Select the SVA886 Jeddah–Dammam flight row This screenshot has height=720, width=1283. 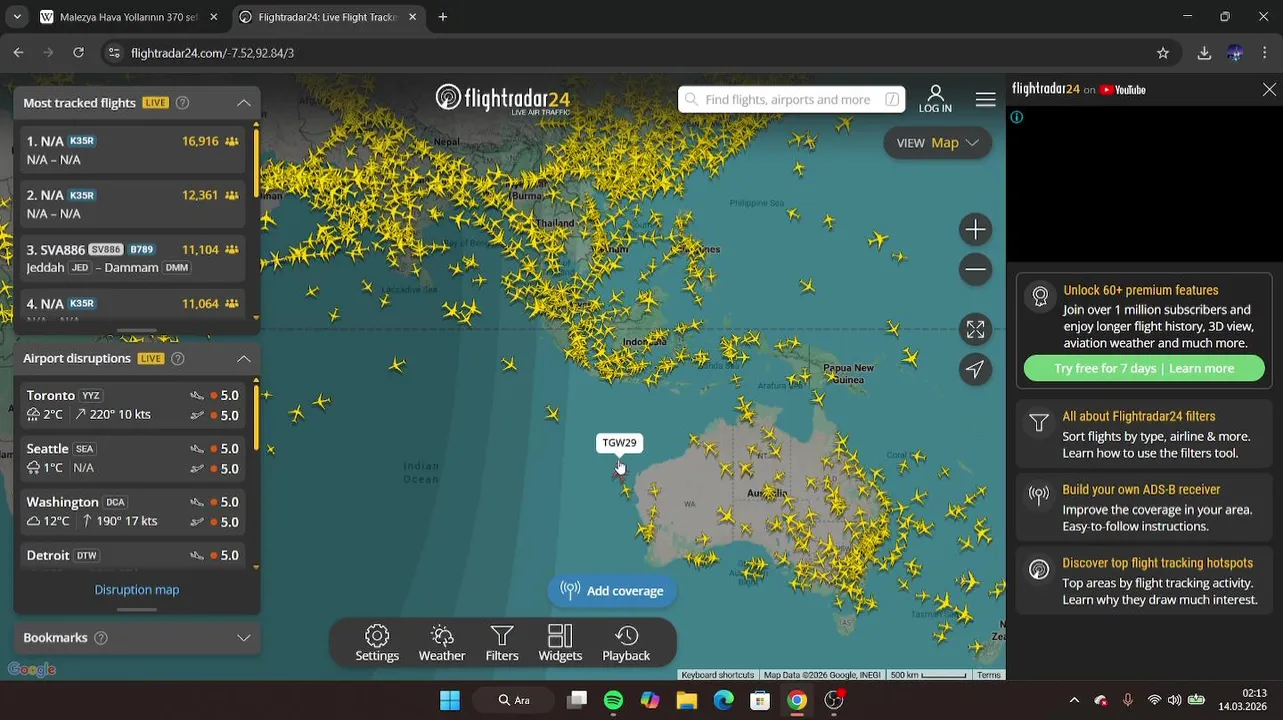tap(133, 258)
